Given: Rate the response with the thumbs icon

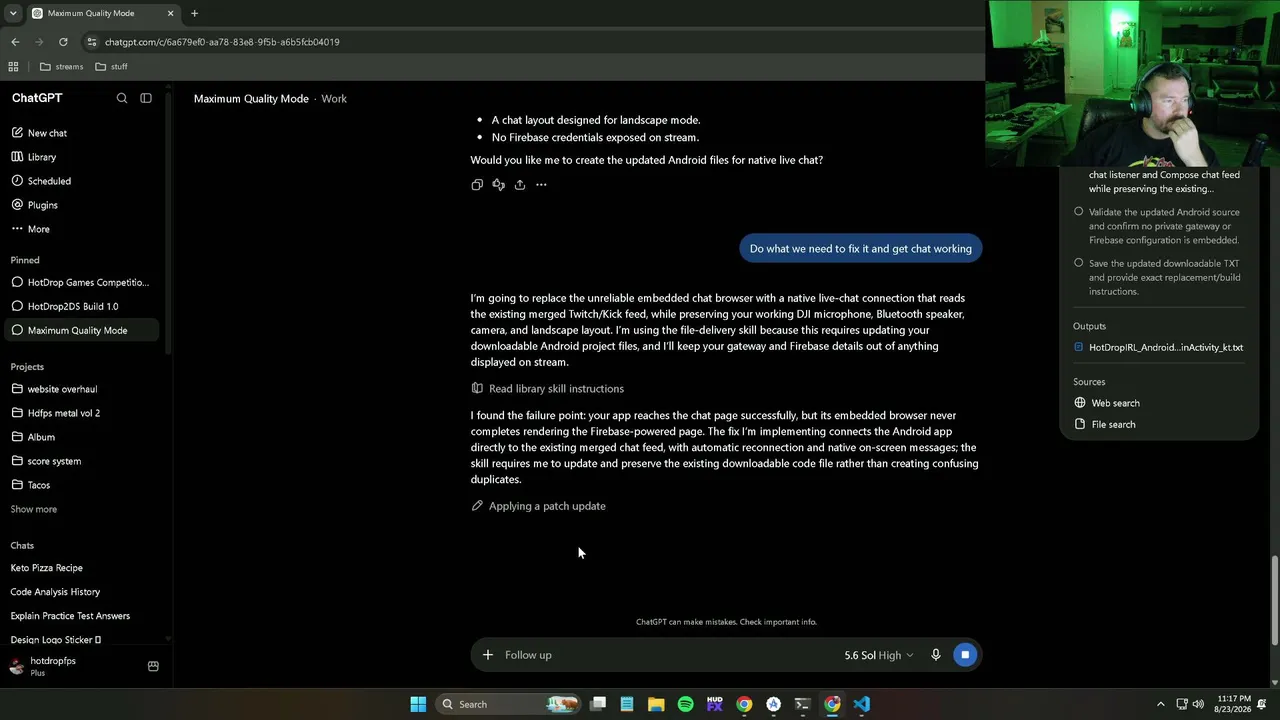Looking at the screenshot, I should click(x=498, y=184).
